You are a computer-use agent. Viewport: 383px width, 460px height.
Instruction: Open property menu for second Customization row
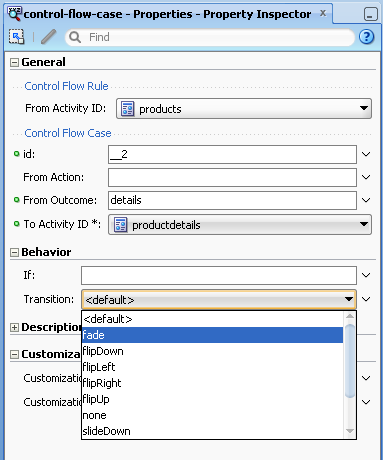point(366,402)
